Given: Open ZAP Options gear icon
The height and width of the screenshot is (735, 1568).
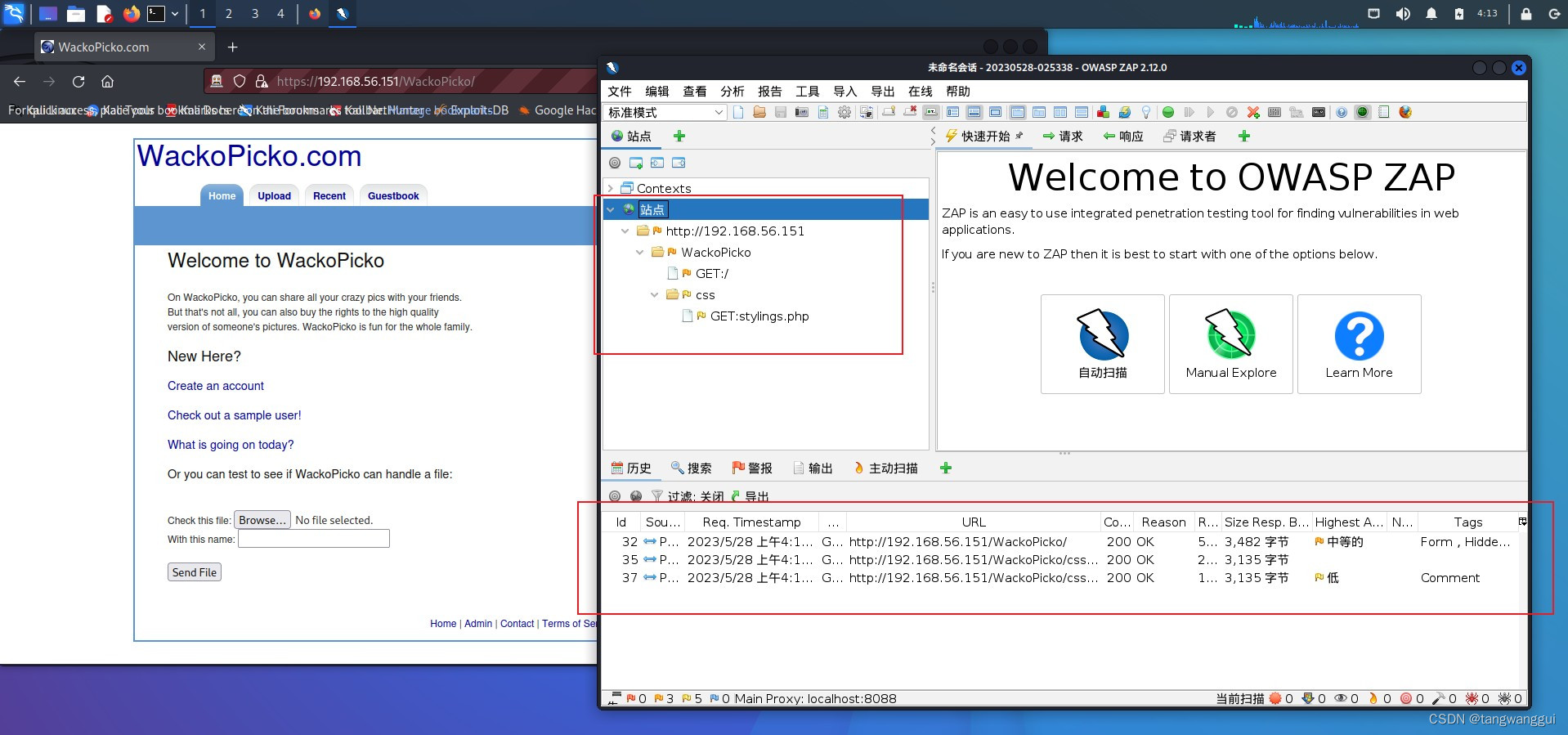Looking at the screenshot, I should pos(844,112).
